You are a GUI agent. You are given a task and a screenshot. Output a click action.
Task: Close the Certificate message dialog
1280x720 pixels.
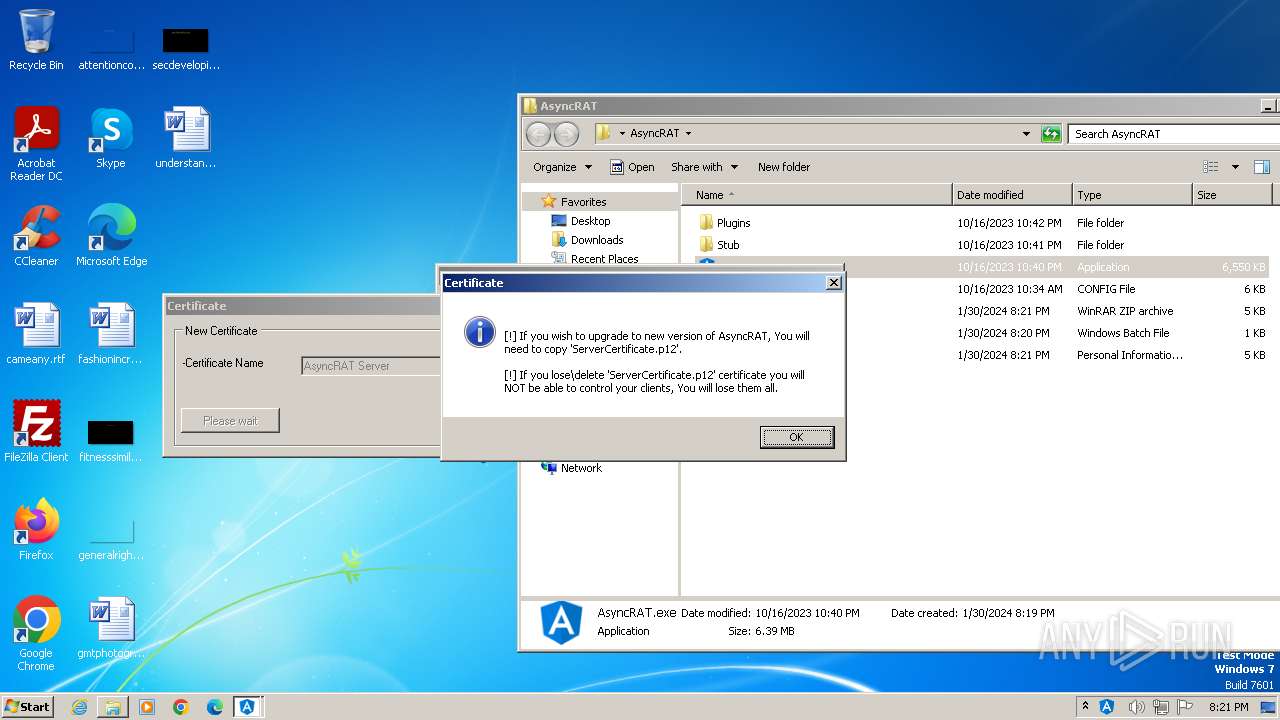[833, 283]
